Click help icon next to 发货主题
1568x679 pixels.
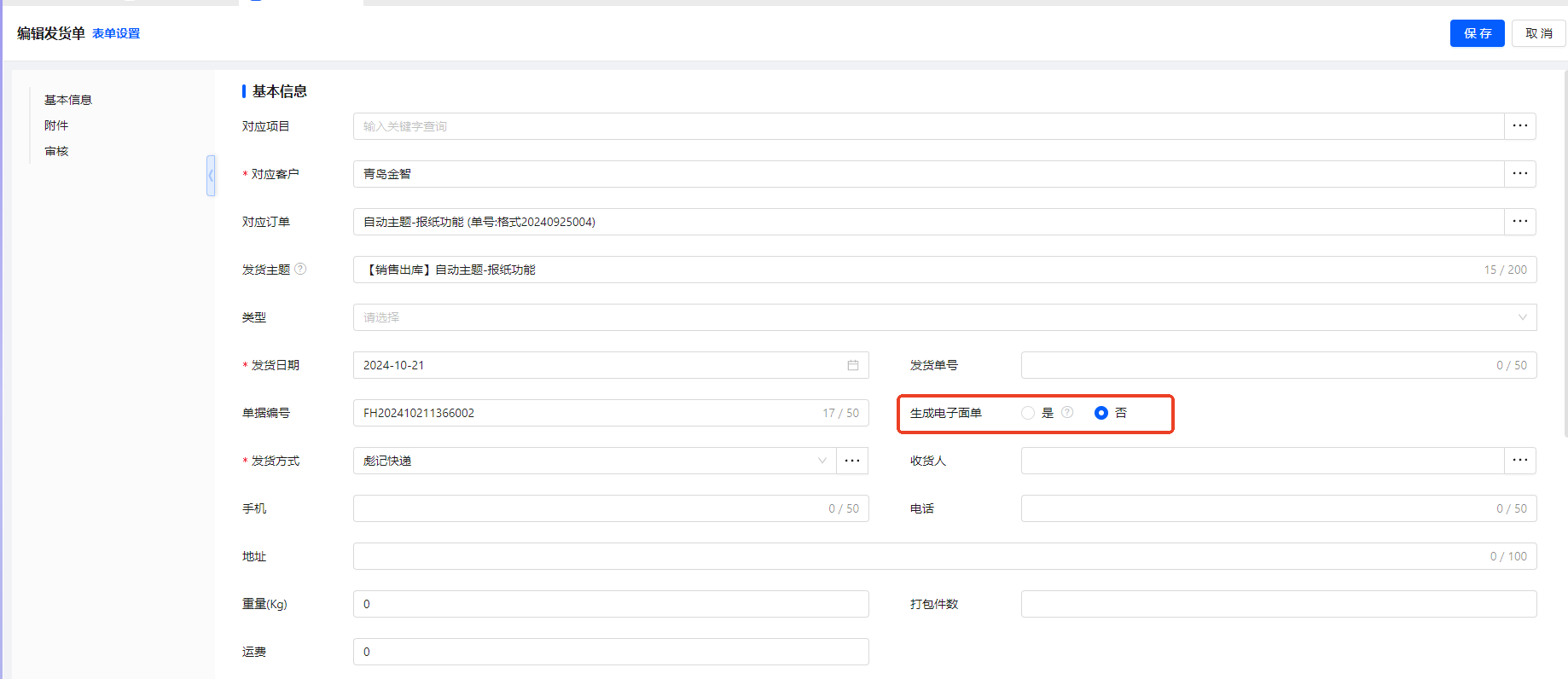click(300, 270)
